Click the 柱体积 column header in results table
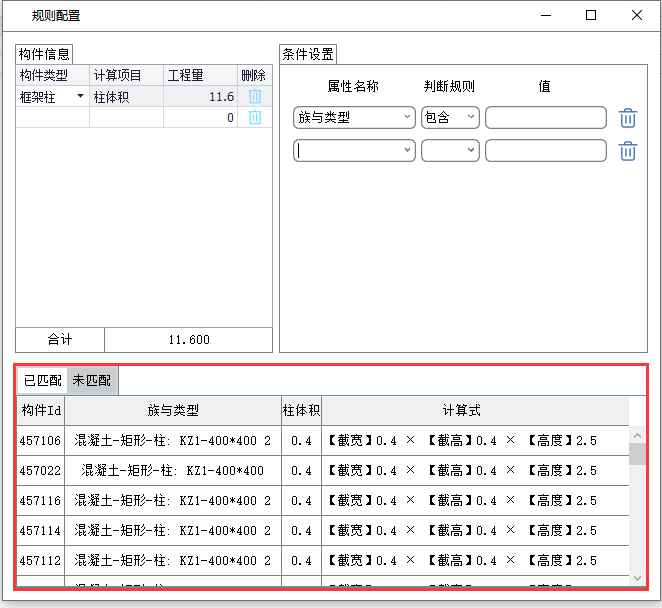Viewport: 662px width, 608px height. pos(301,410)
